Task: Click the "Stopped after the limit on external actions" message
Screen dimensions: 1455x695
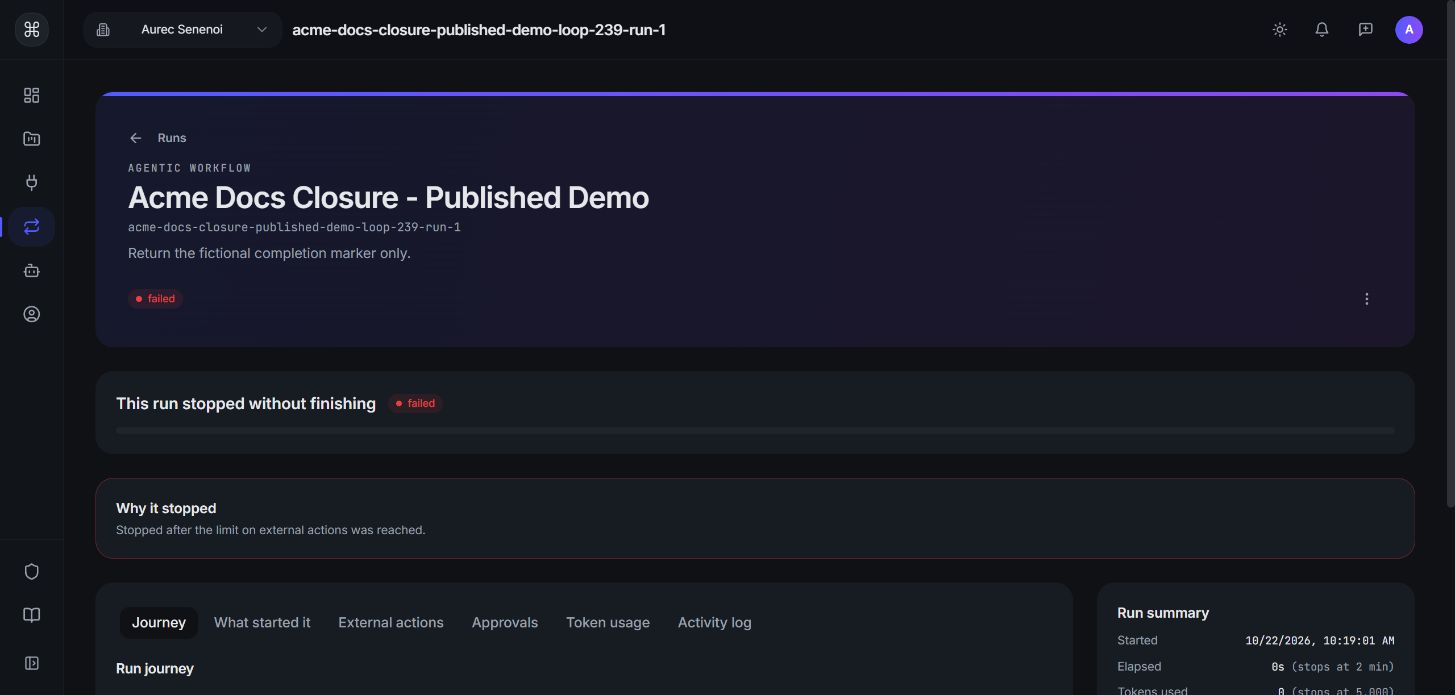Action: point(271,530)
